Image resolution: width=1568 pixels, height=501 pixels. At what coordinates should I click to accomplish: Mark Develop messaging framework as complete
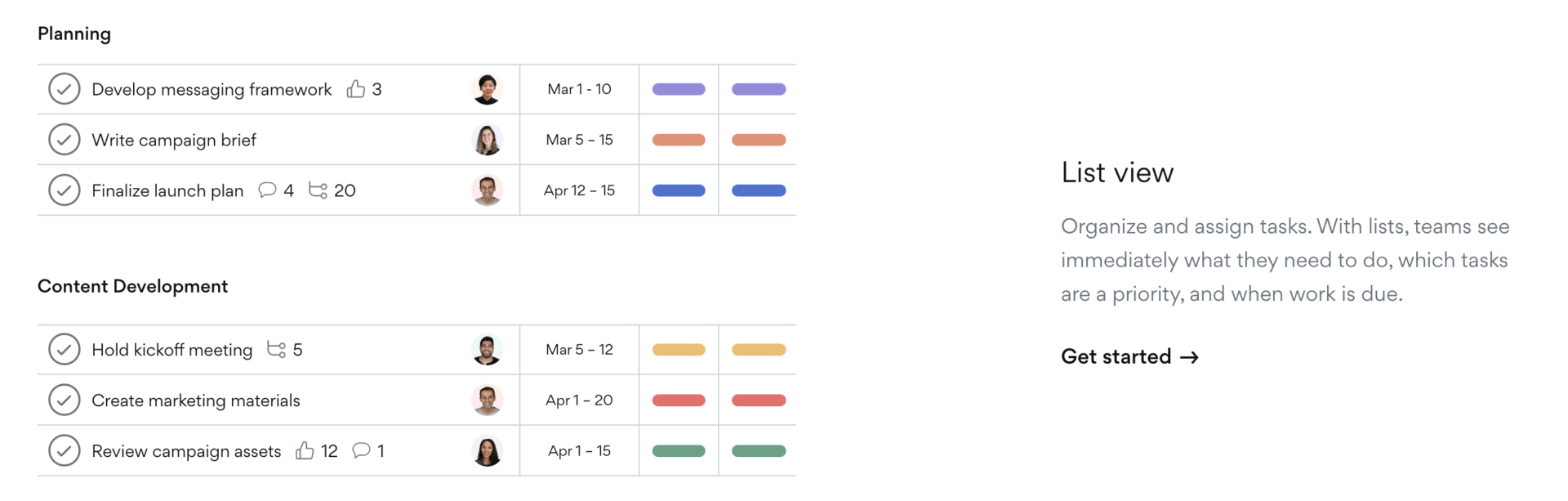pos(65,89)
